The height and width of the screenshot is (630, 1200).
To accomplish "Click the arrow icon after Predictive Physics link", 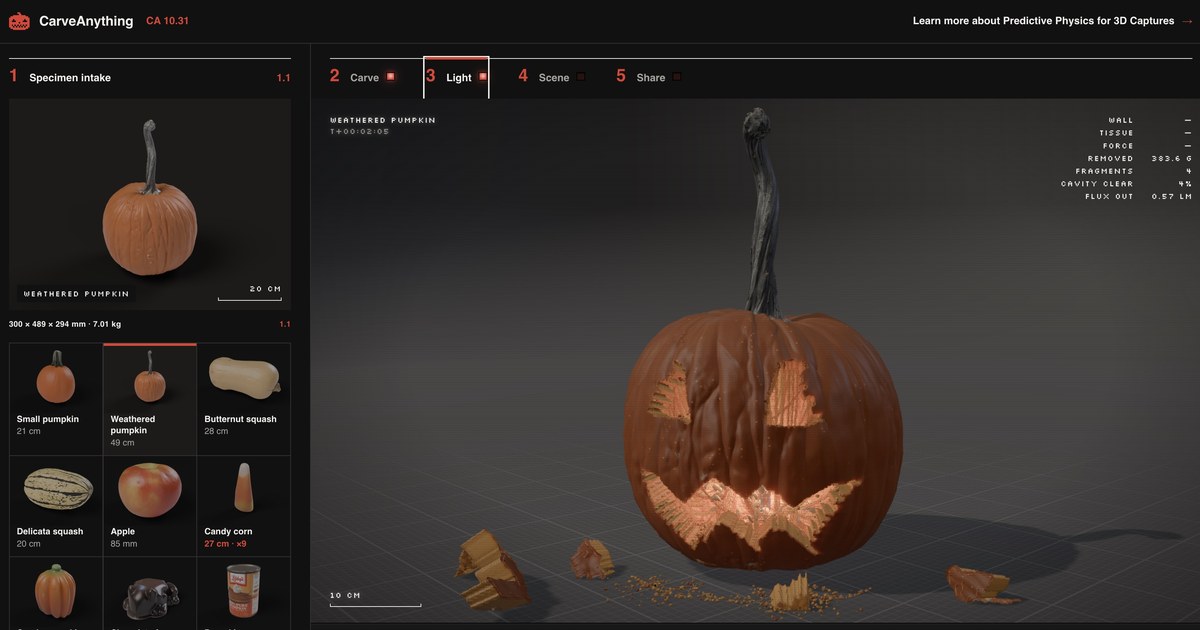I will pyautogui.click(x=1186, y=21).
